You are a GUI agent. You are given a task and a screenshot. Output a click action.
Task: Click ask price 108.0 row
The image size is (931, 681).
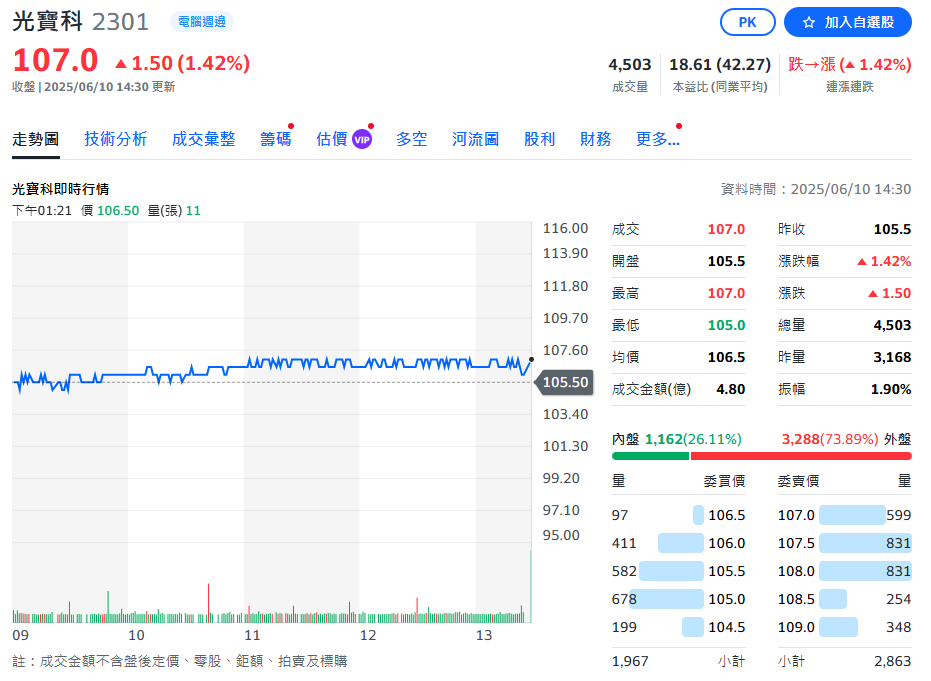point(844,571)
